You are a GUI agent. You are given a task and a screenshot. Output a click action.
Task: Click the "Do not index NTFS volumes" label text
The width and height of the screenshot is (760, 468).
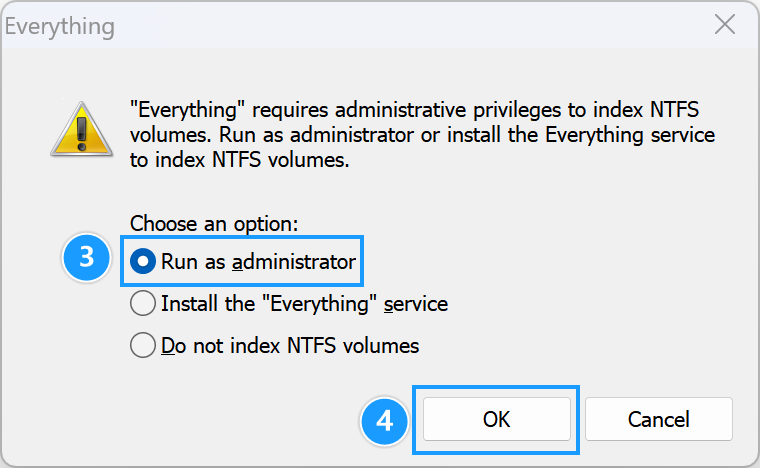point(290,346)
